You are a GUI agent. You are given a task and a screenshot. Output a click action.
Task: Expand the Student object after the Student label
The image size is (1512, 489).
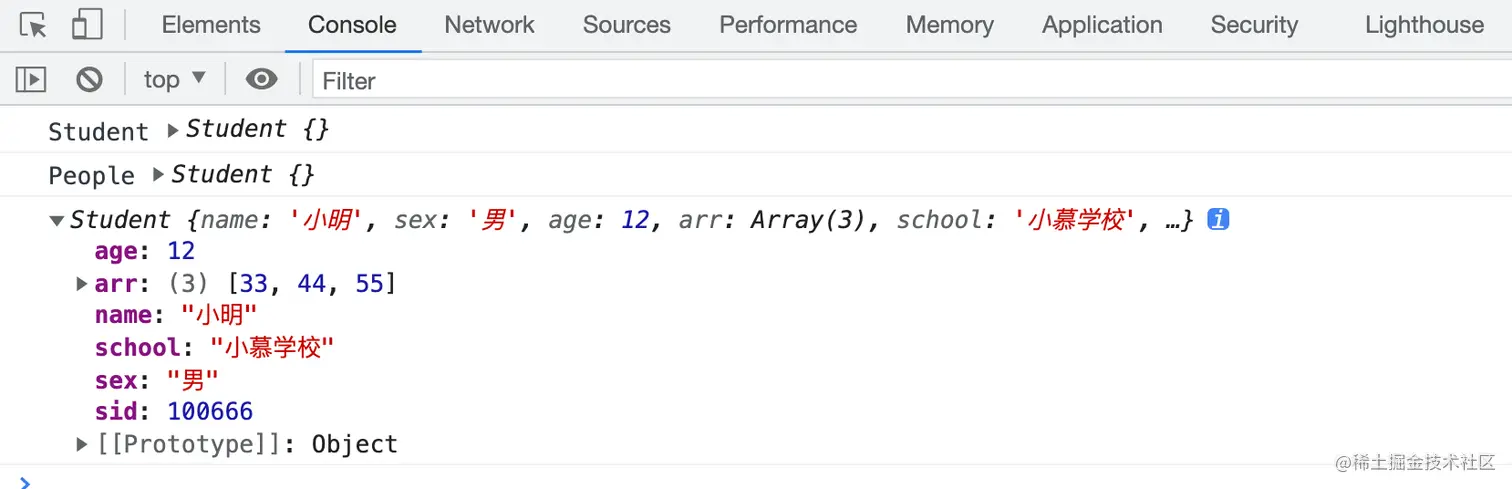173,130
